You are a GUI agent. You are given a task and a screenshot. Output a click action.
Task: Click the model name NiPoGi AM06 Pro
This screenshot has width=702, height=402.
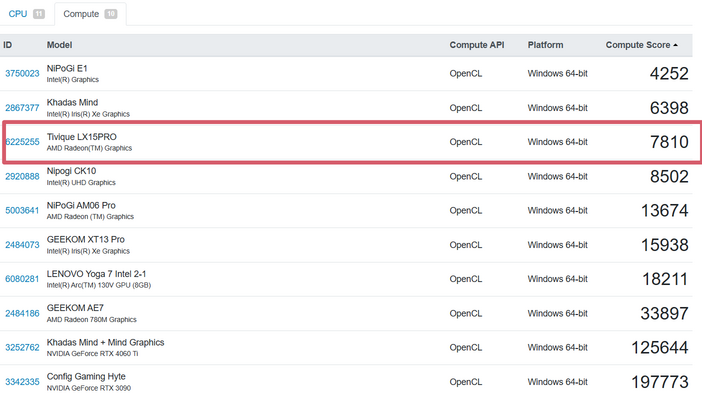click(x=81, y=205)
